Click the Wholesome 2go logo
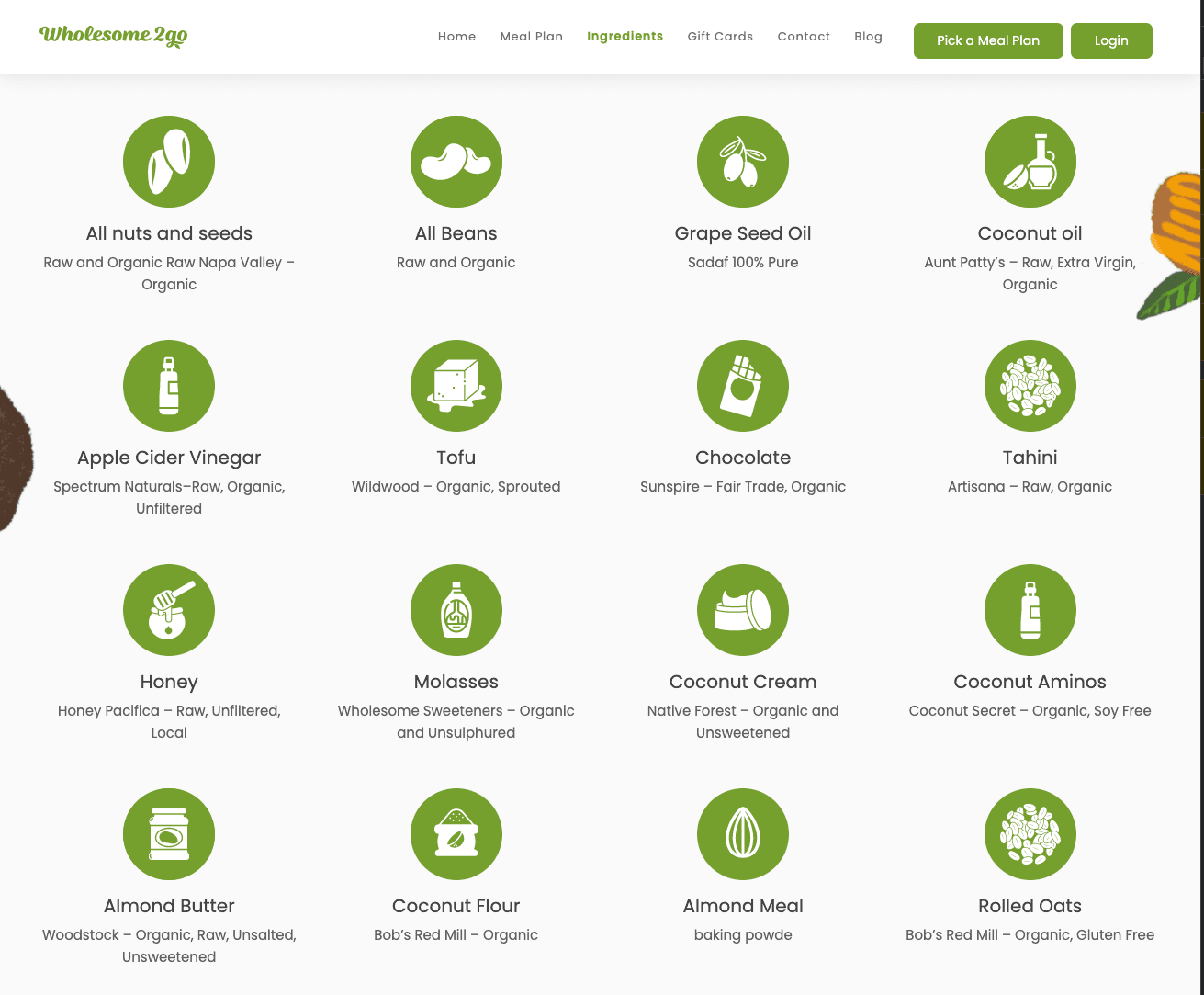This screenshot has width=1204, height=995. (x=114, y=36)
